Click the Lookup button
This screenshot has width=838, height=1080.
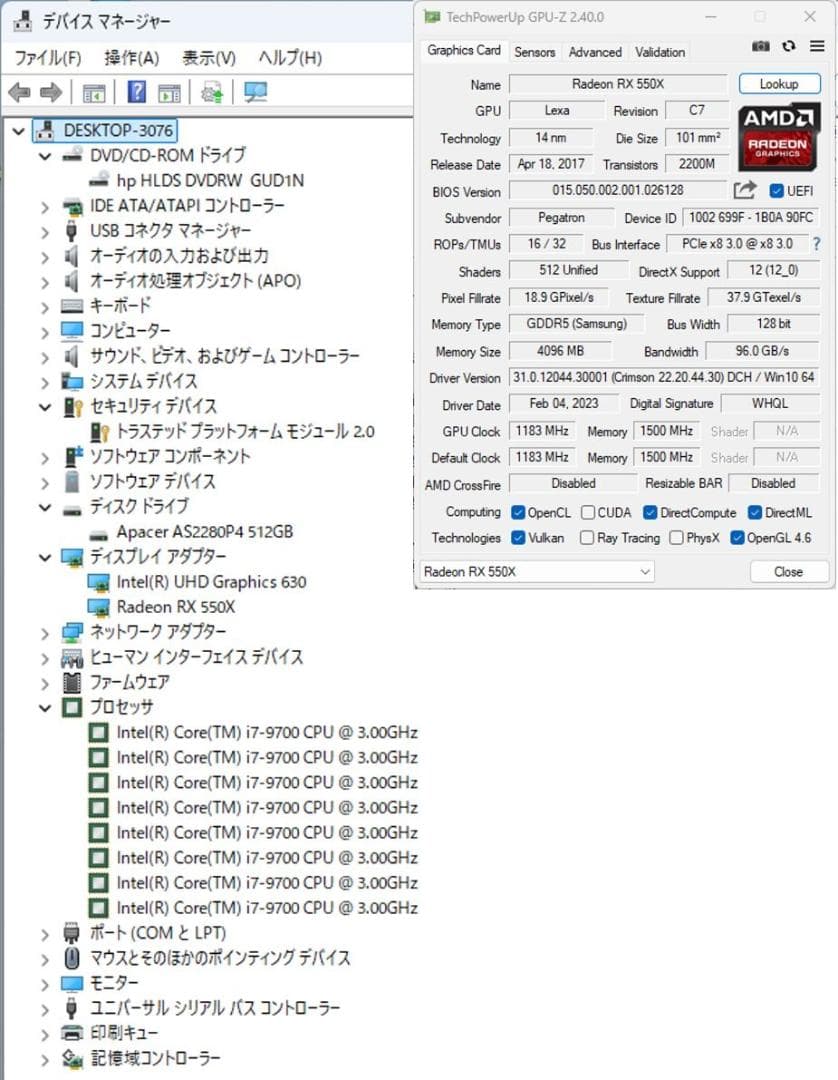[779, 84]
